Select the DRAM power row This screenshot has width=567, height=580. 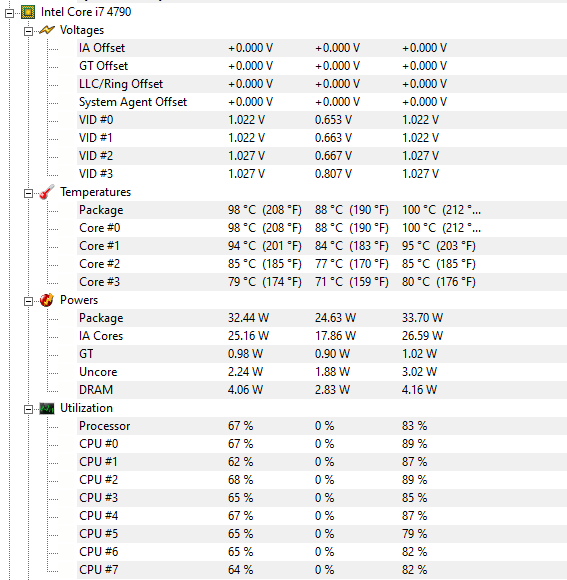point(322,390)
